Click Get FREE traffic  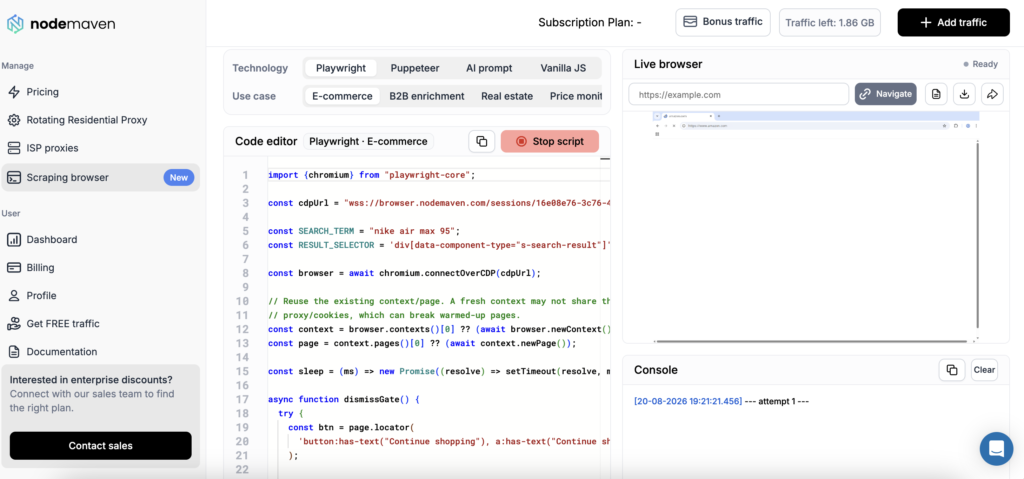(x=63, y=324)
